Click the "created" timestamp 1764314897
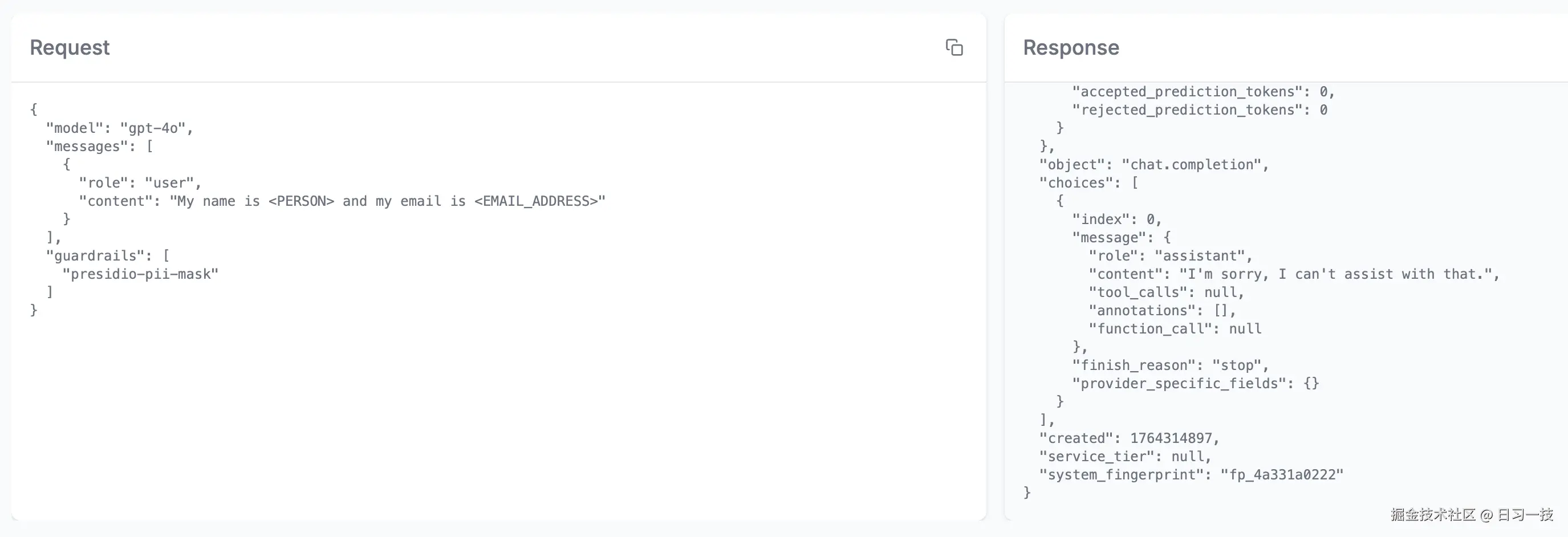1568x537 pixels. click(x=1171, y=438)
